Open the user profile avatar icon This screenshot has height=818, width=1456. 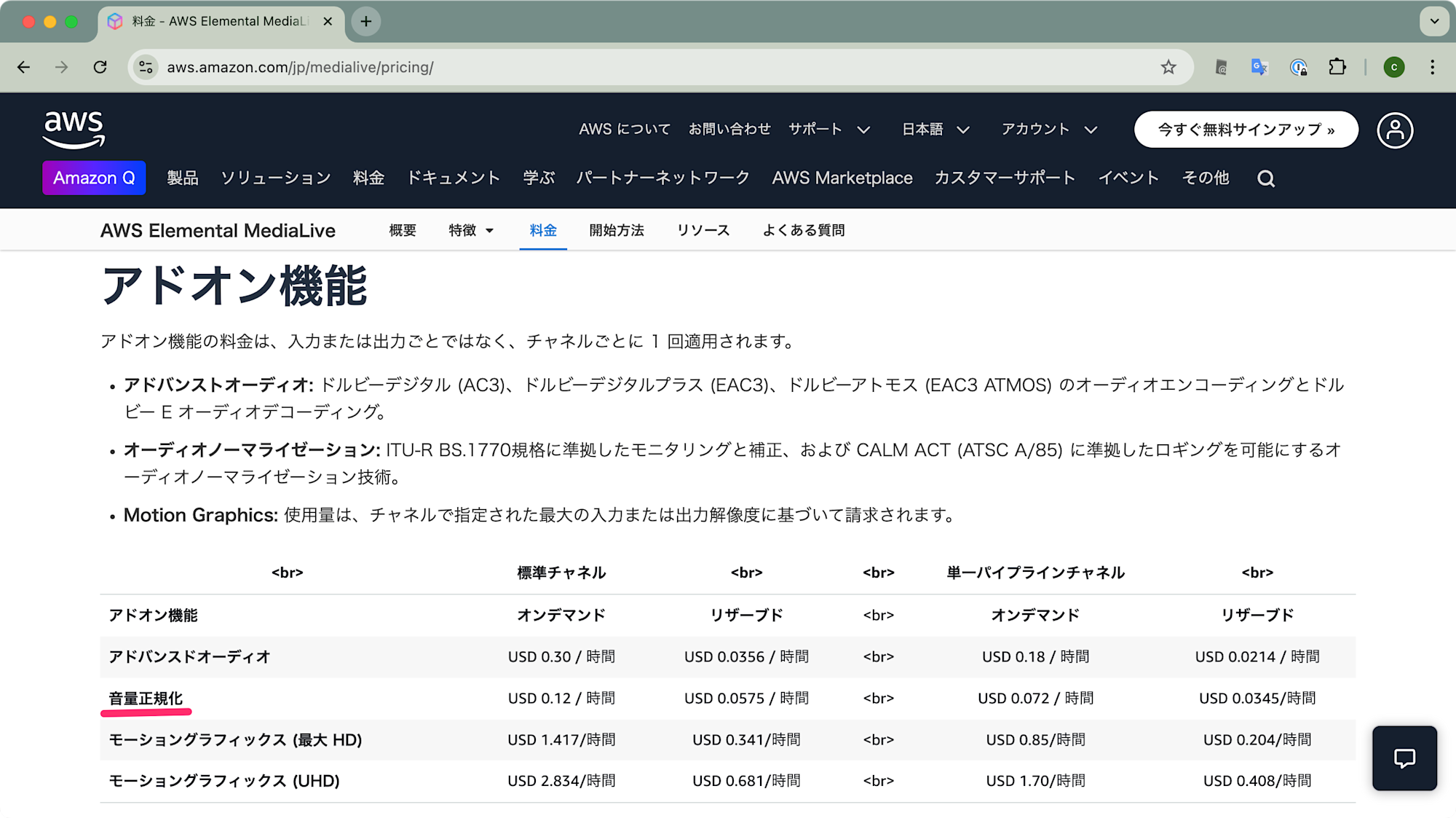(x=1395, y=130)
